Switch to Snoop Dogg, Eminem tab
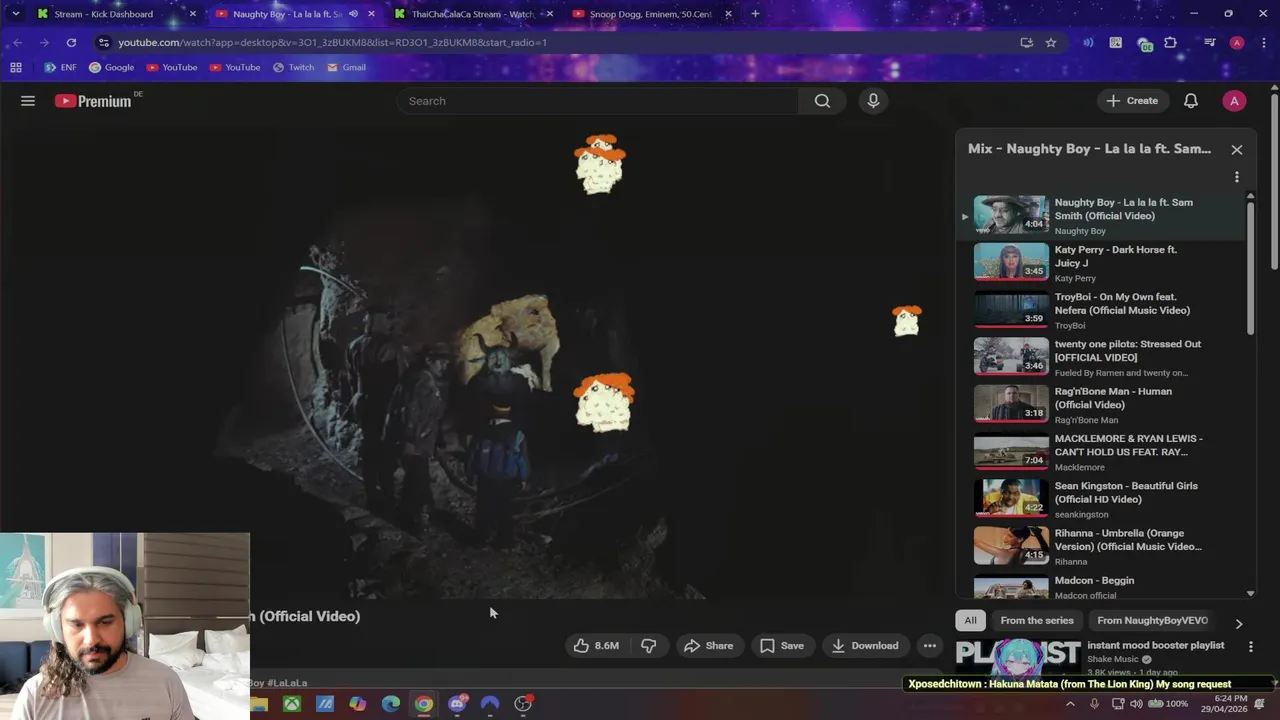This screenshot has width=1280, height=720. [651, 14]
